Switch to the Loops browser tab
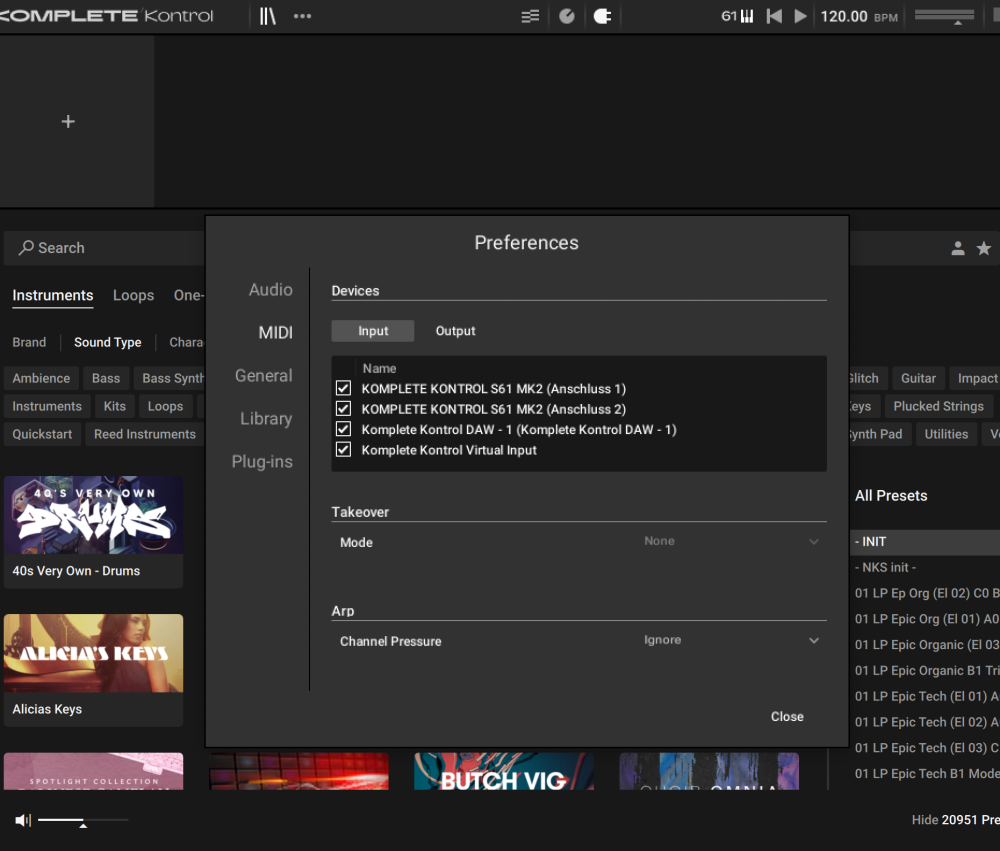 (133, 295)
